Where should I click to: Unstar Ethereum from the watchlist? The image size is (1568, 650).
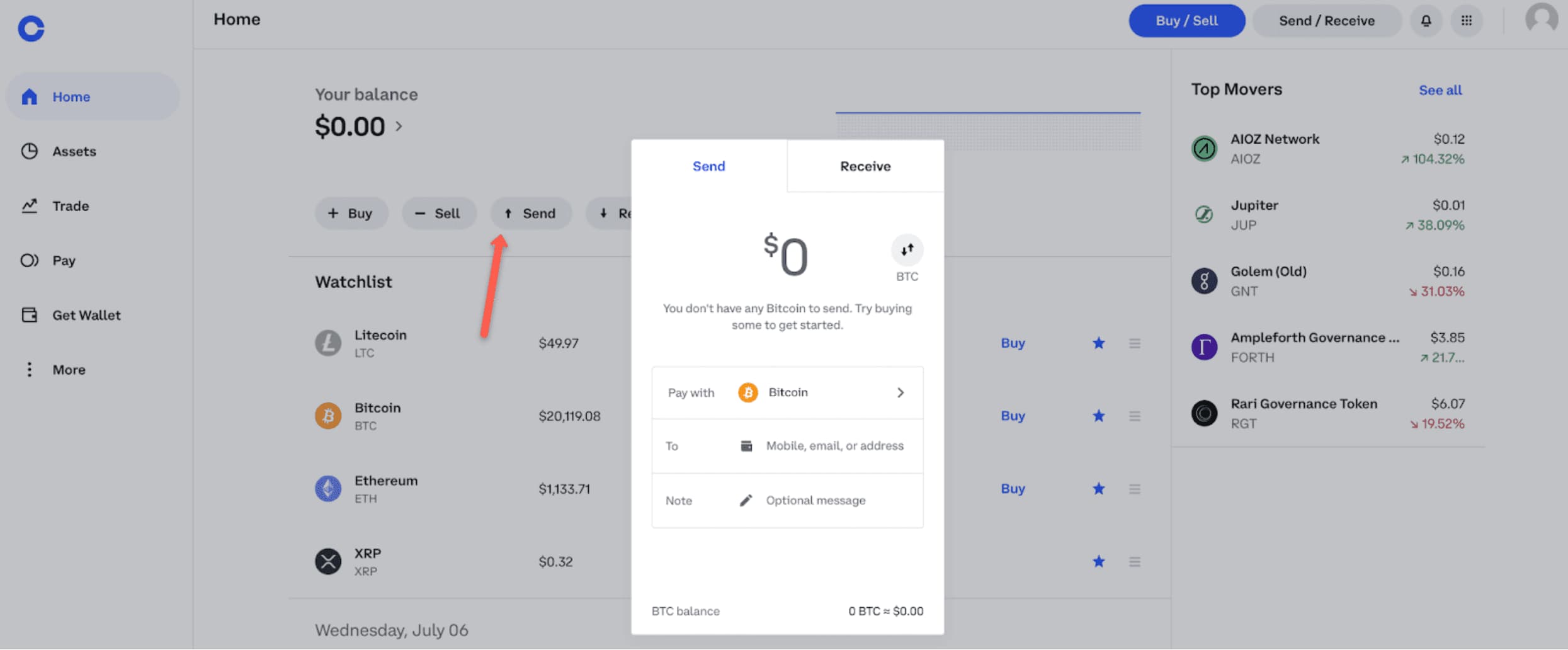tap(1099, 489)
